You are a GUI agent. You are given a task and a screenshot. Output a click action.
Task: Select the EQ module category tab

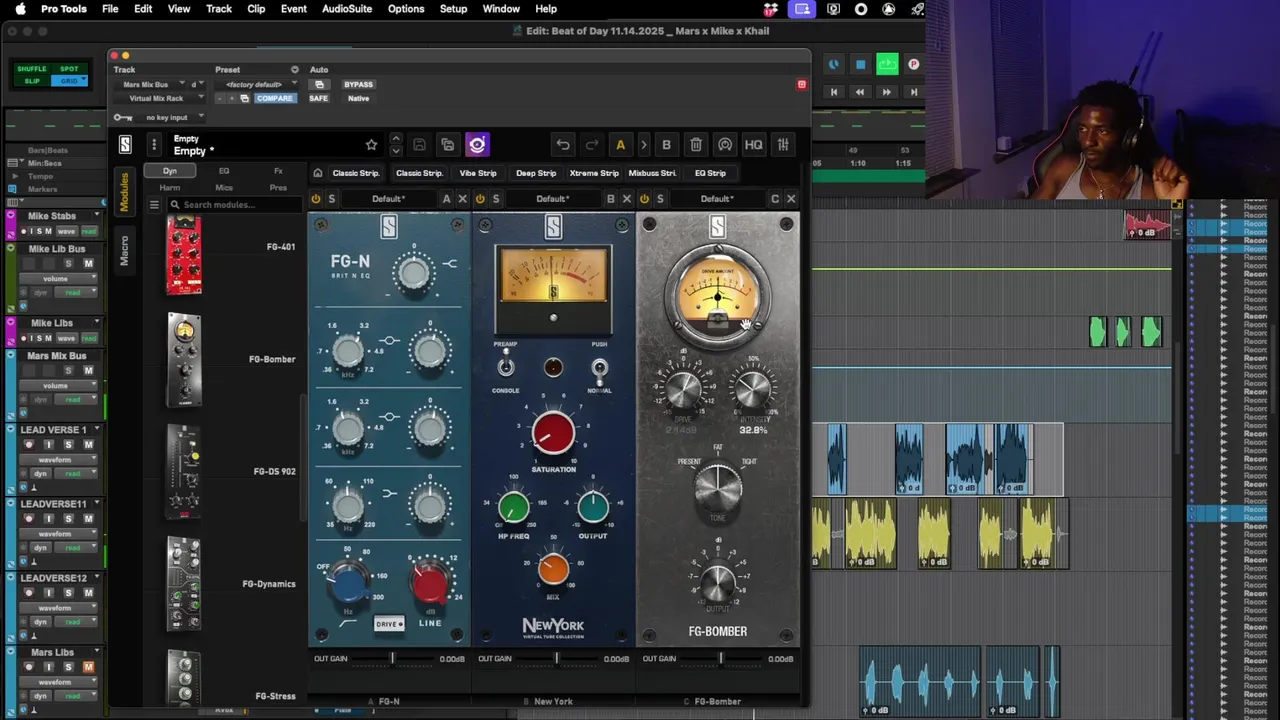pos(224,171)
